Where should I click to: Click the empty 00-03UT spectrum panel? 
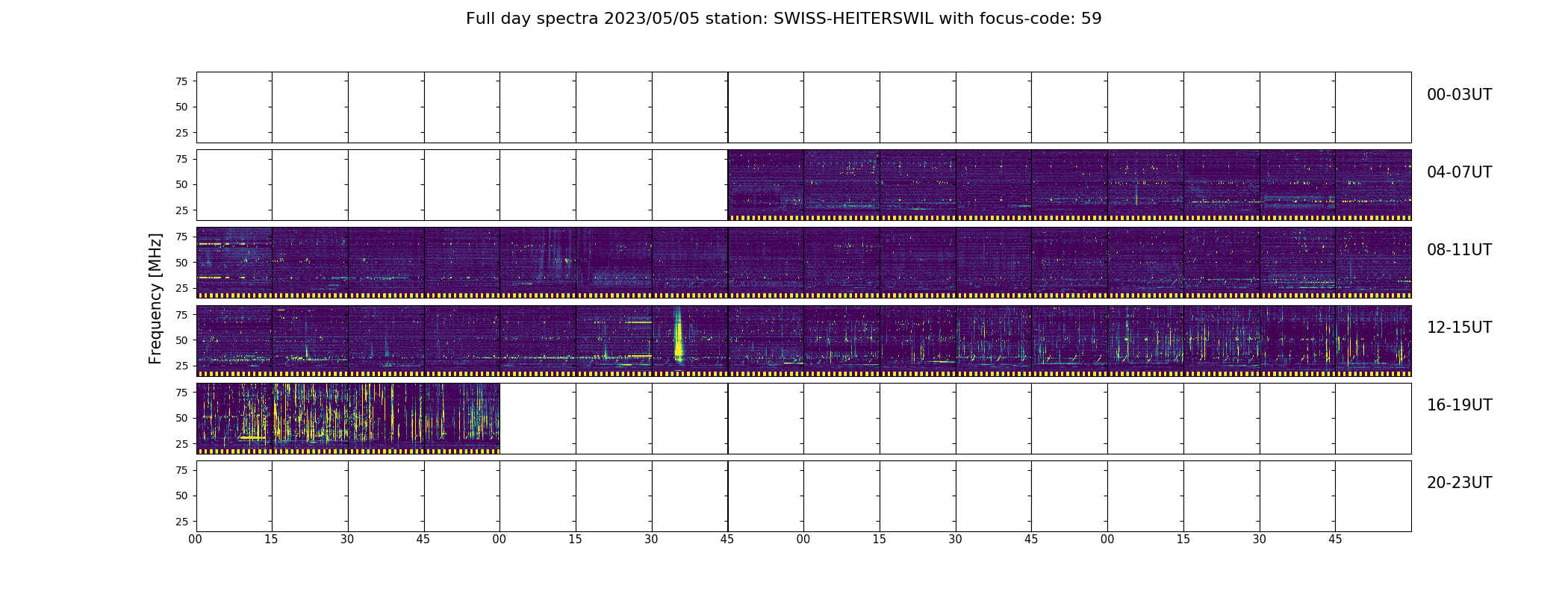803,107
